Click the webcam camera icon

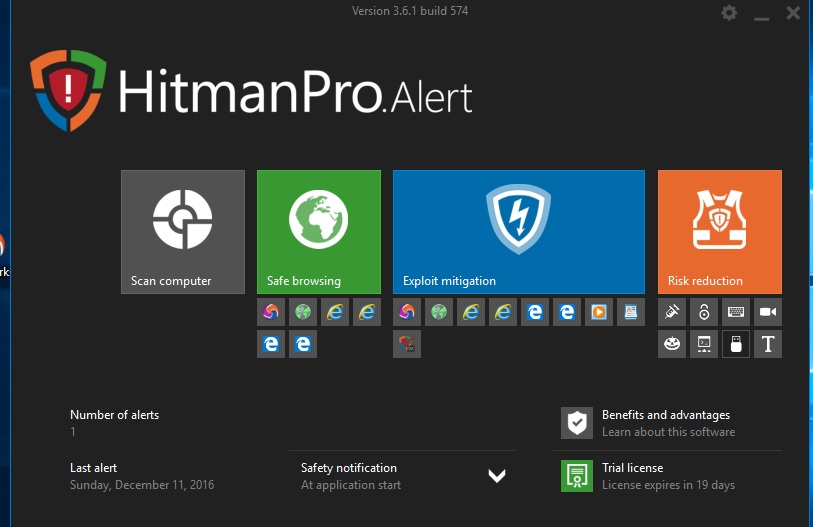(x=768, y=312)
